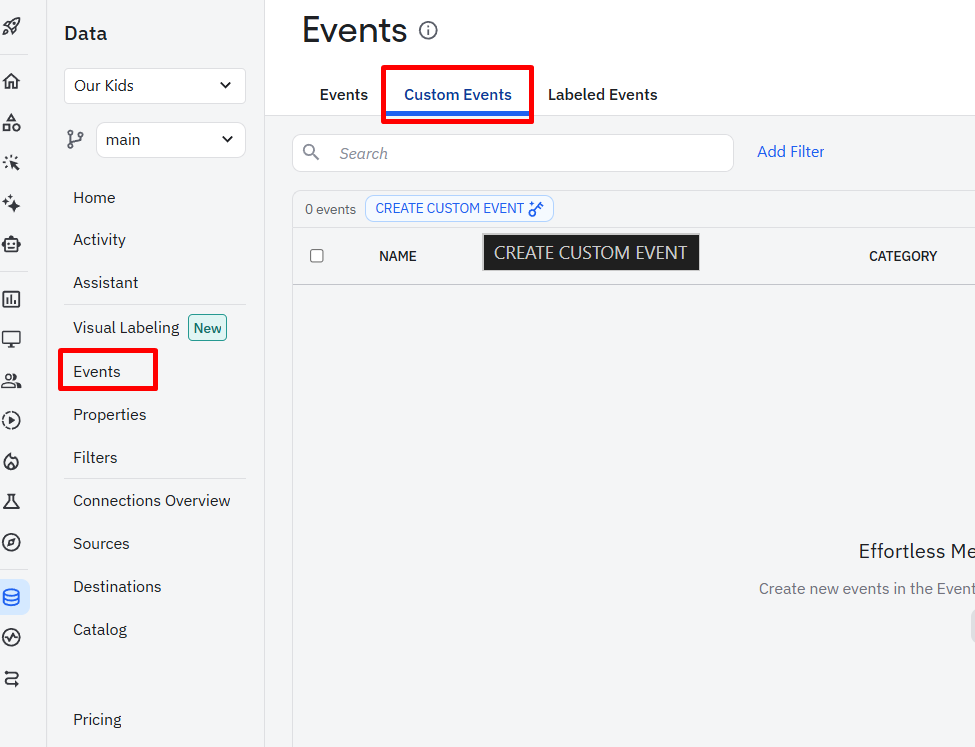Tick the select-all checkbox near NAME

click(317, 256)
